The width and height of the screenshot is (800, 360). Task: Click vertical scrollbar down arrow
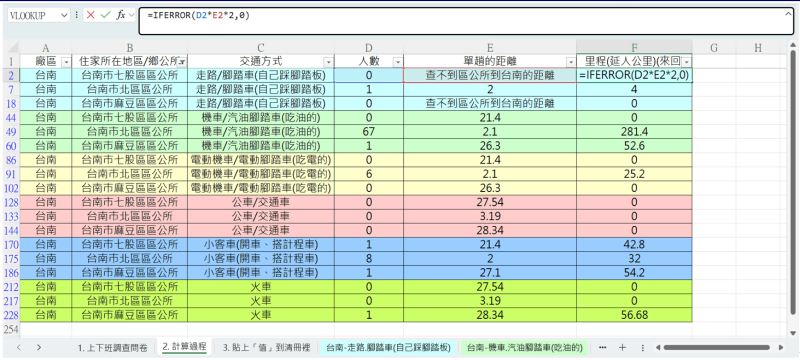click(x=792, y=334)
